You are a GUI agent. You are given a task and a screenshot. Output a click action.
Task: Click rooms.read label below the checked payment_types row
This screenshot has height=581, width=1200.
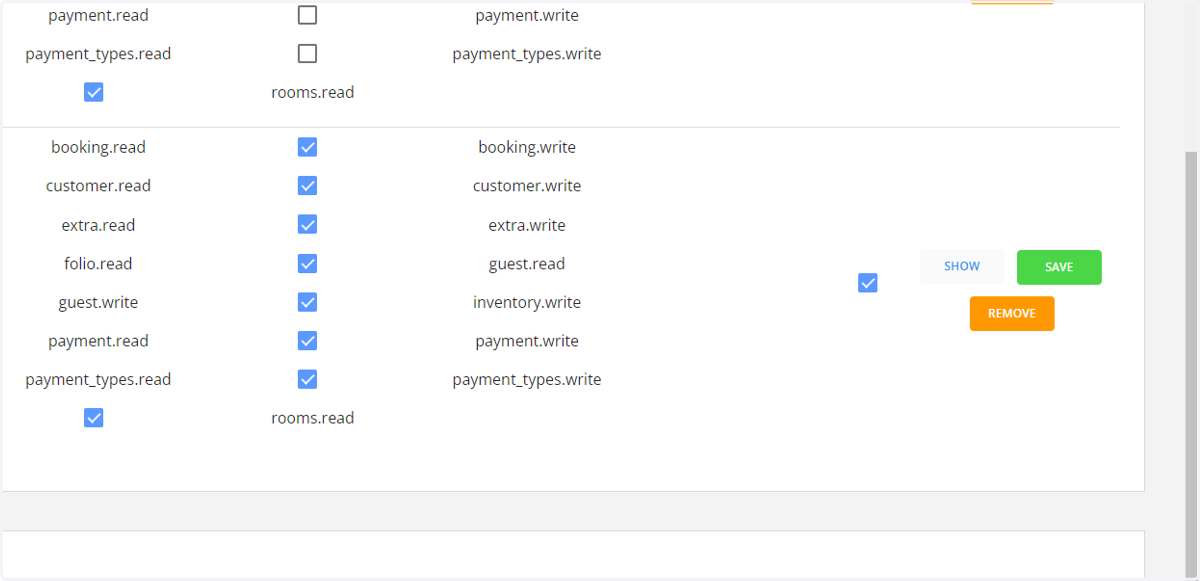pyautogui.click(x=313, y=418)
